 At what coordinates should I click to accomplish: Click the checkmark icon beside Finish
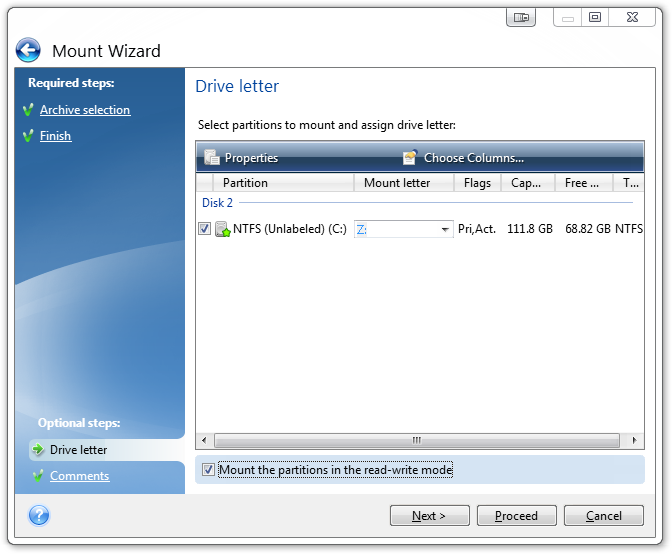tap(28, 136)
